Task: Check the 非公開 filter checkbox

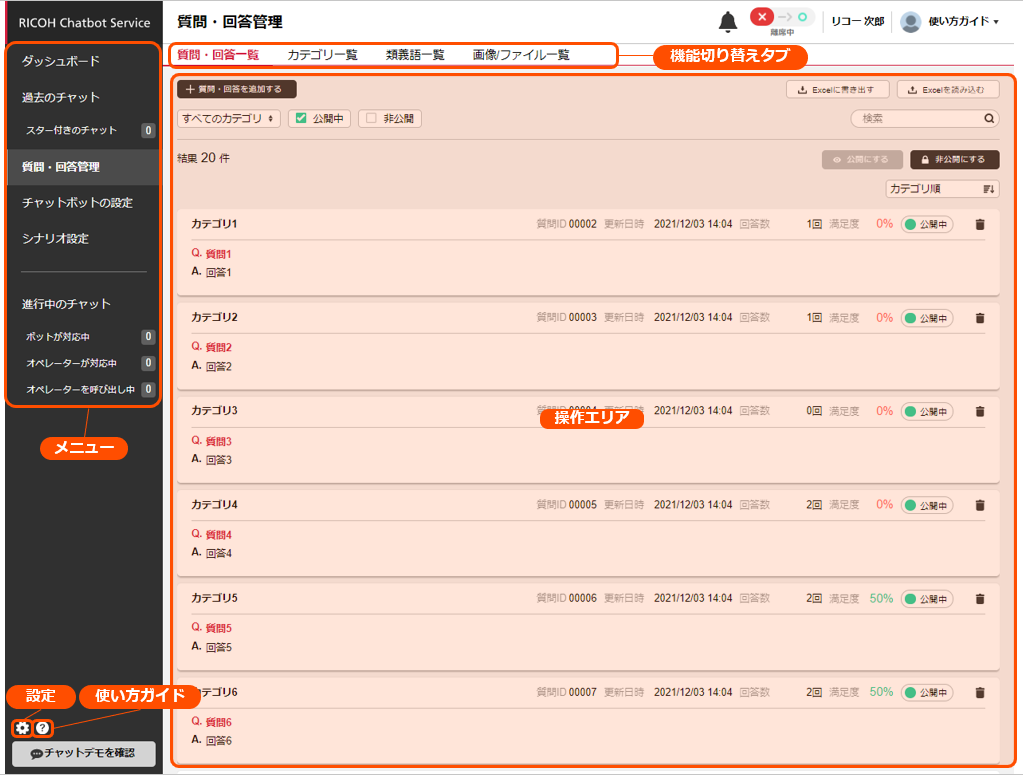Action: point(371,118)
